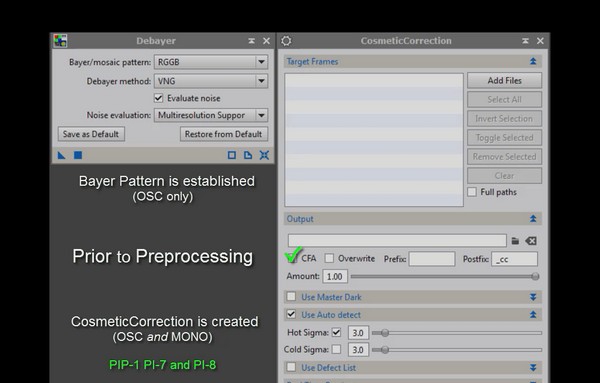Enable the Use Master Dark checkbox

point(291,297)
